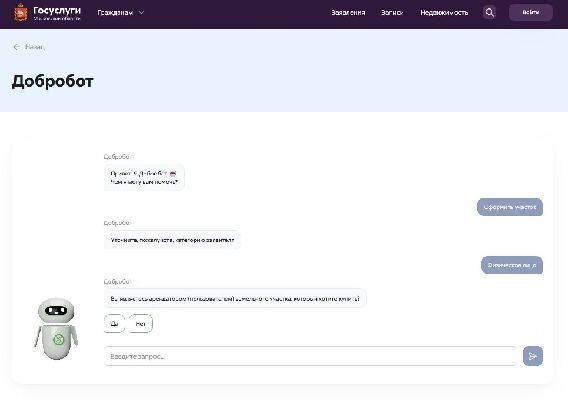Click the back arrow icon above Добробот
Image resolution: width=568 pixels, height=400 pixels.
[x=16, y=47]
